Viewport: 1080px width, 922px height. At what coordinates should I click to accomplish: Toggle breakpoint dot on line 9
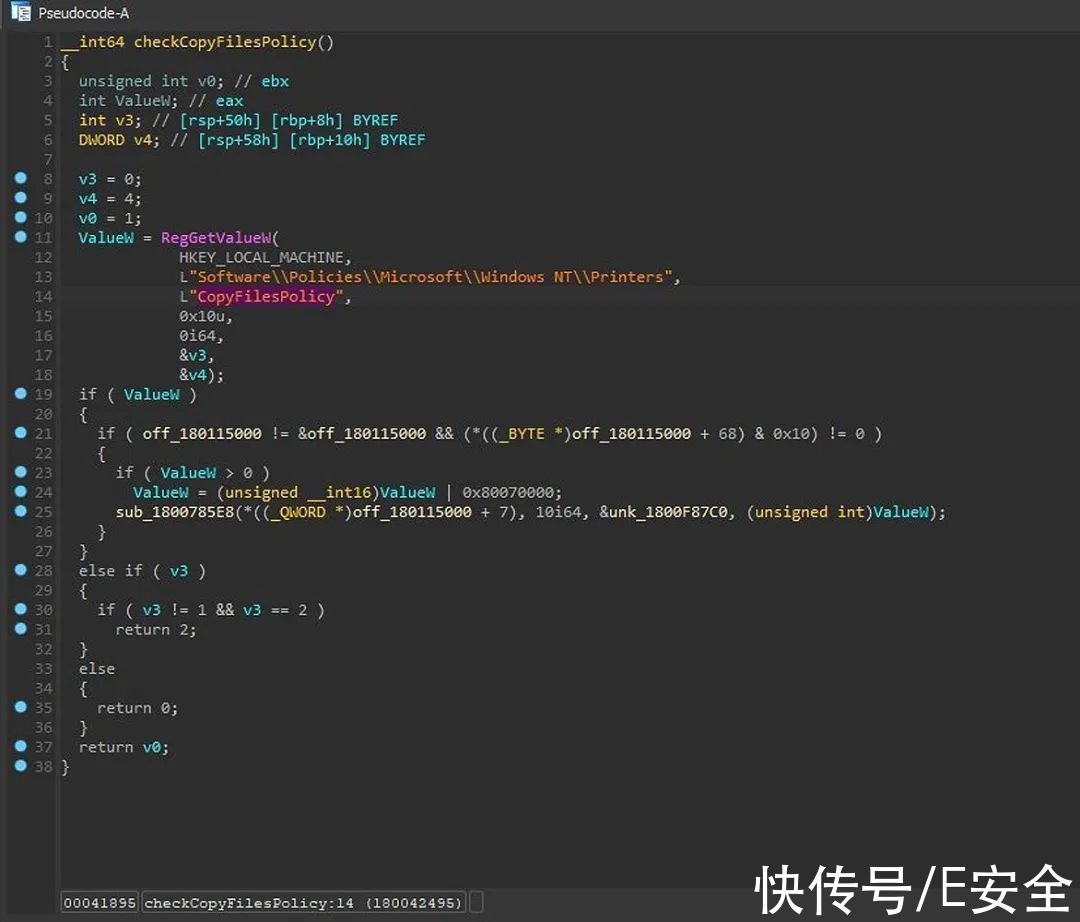[21, 198]
